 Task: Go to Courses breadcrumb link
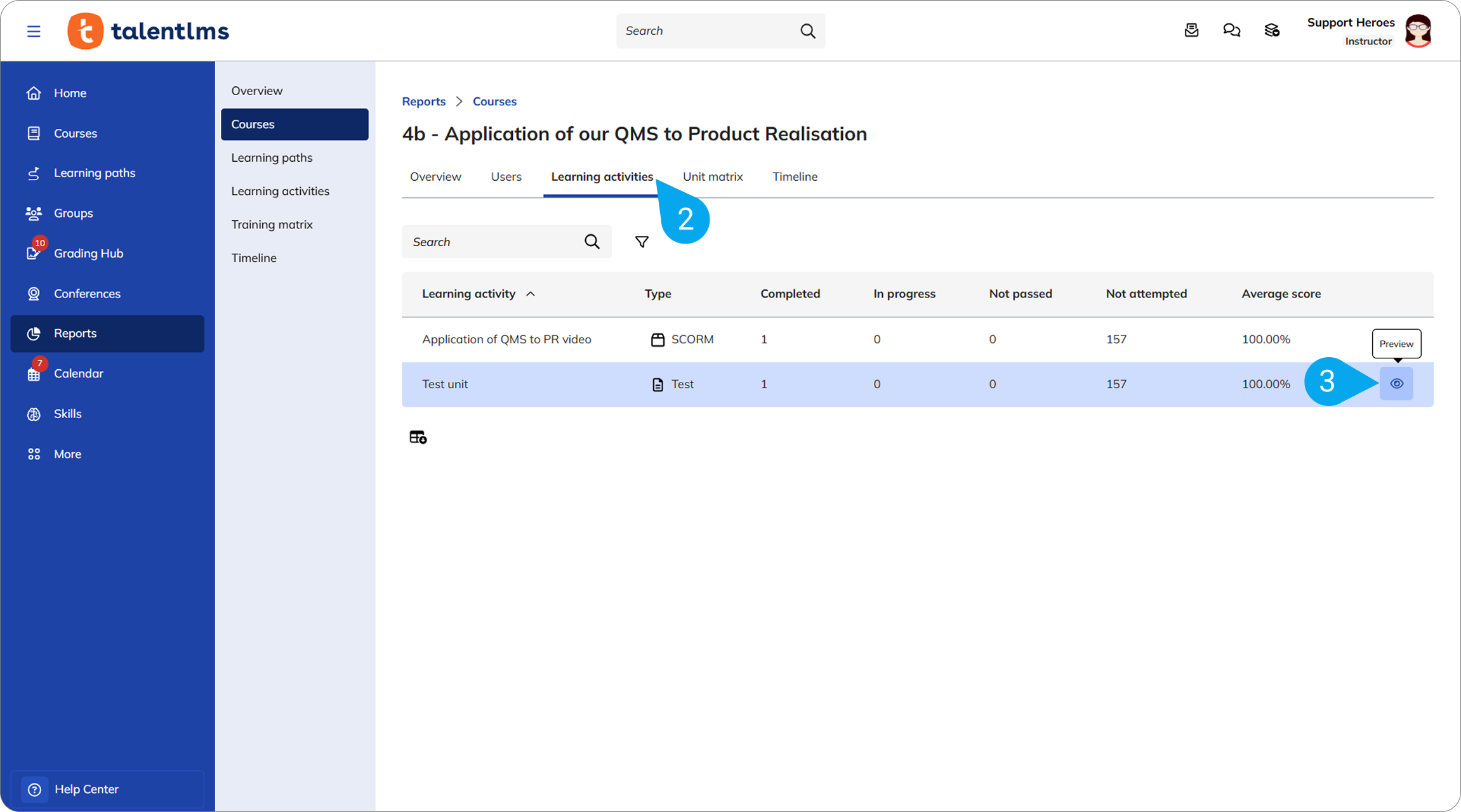pyautogui.click(x=494, y=101)
